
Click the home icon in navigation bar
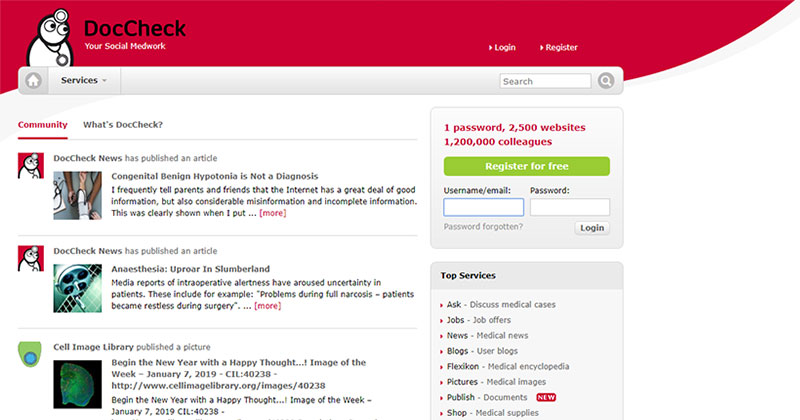click(34, 81)
